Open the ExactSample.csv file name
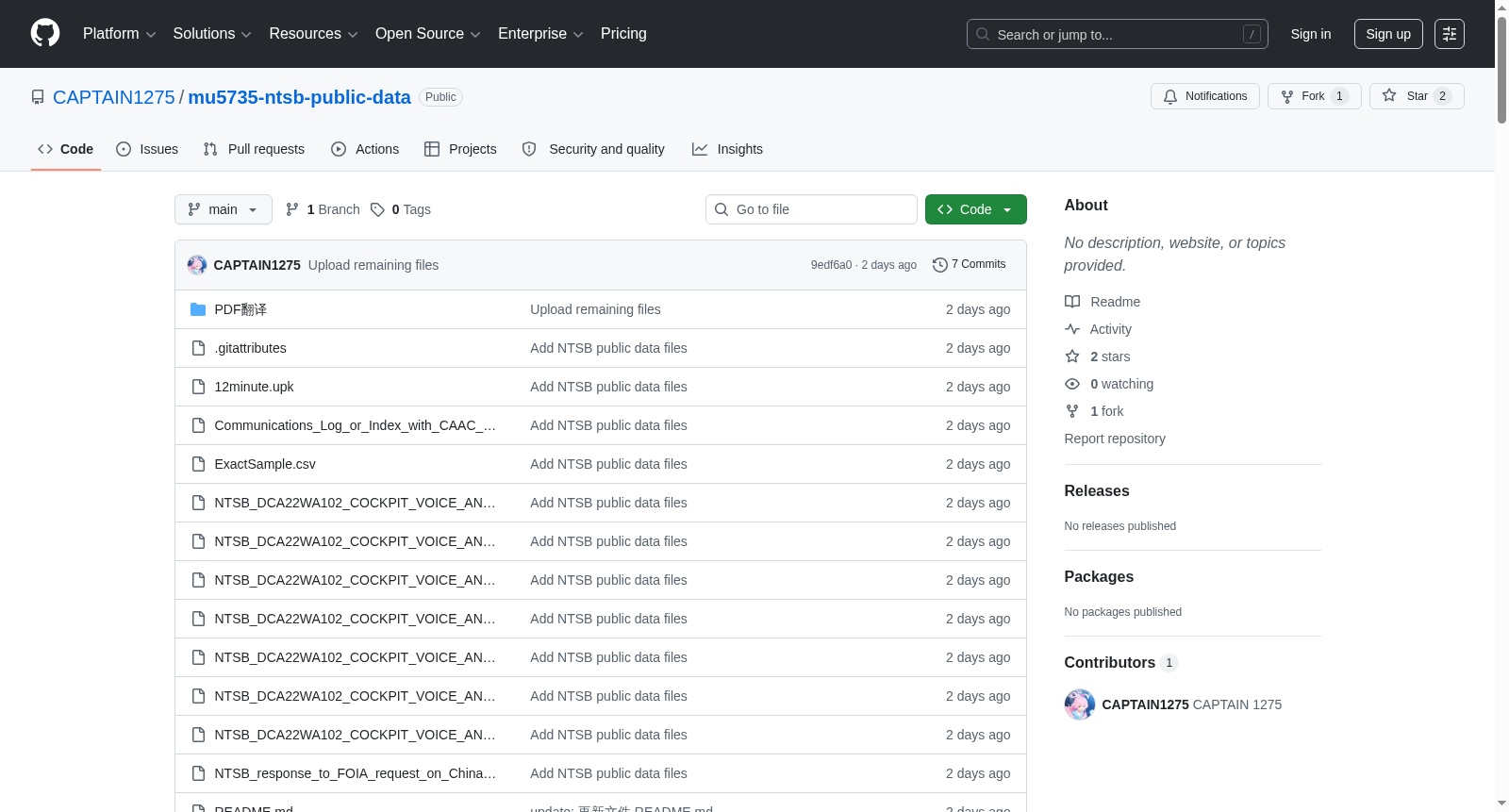The width and height of the screenshot is (1509, 812). click(265, 464)
